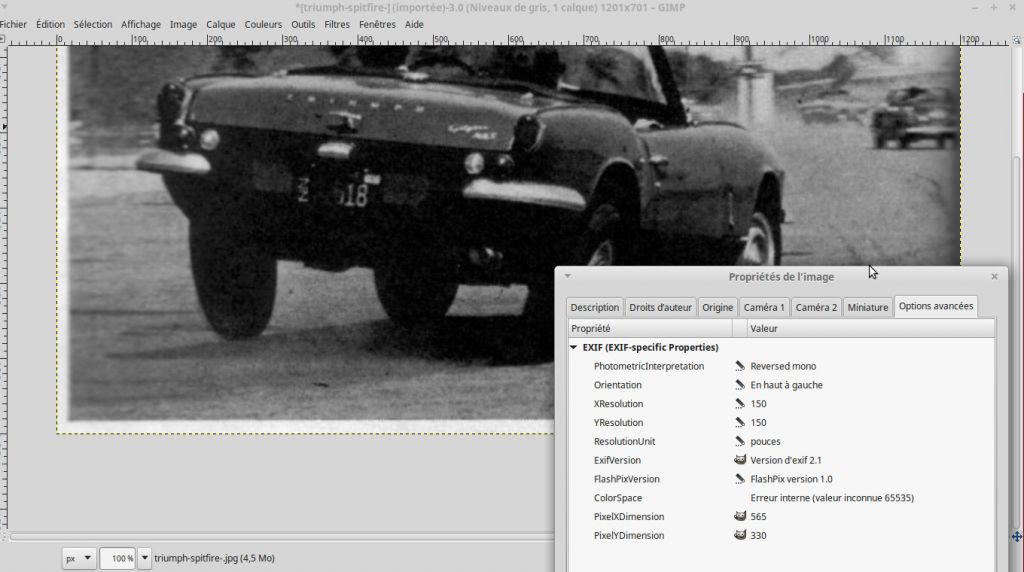The width and height of the screenshot is (1024, 572).
Task: Click the GIMP mascot icon beside ExifVersion
Action: coord(739,460)
